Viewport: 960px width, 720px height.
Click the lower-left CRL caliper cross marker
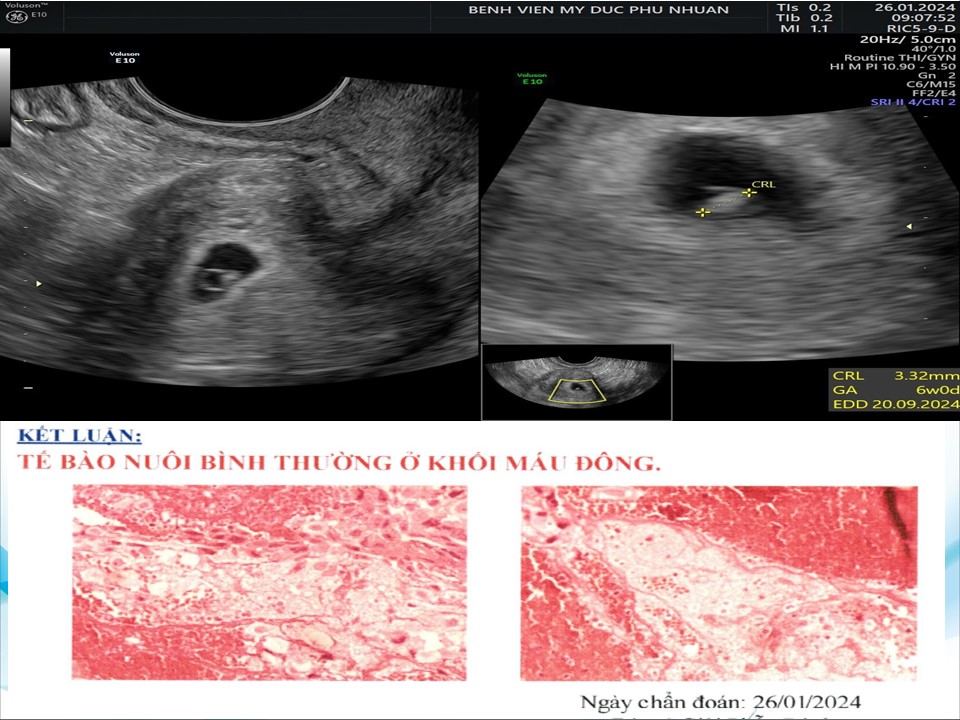tap(703, 212)
